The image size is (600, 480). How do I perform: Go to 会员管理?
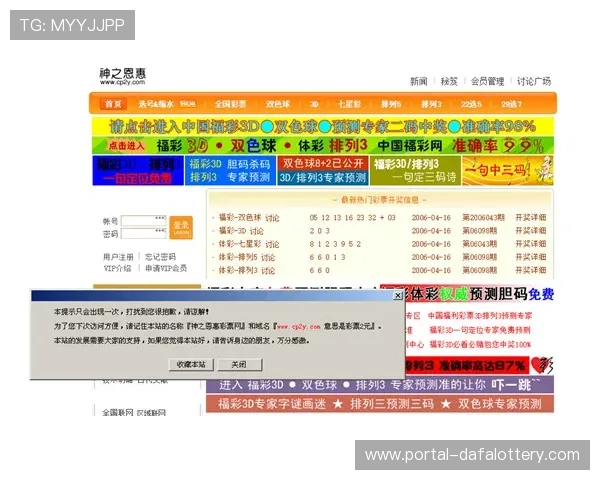487,81
